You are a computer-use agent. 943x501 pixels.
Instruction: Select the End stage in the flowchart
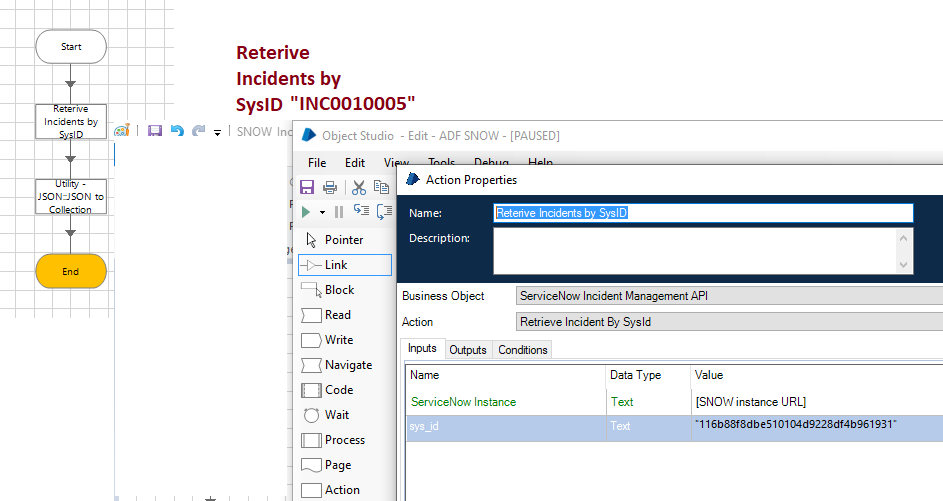[x=70, y=272]
